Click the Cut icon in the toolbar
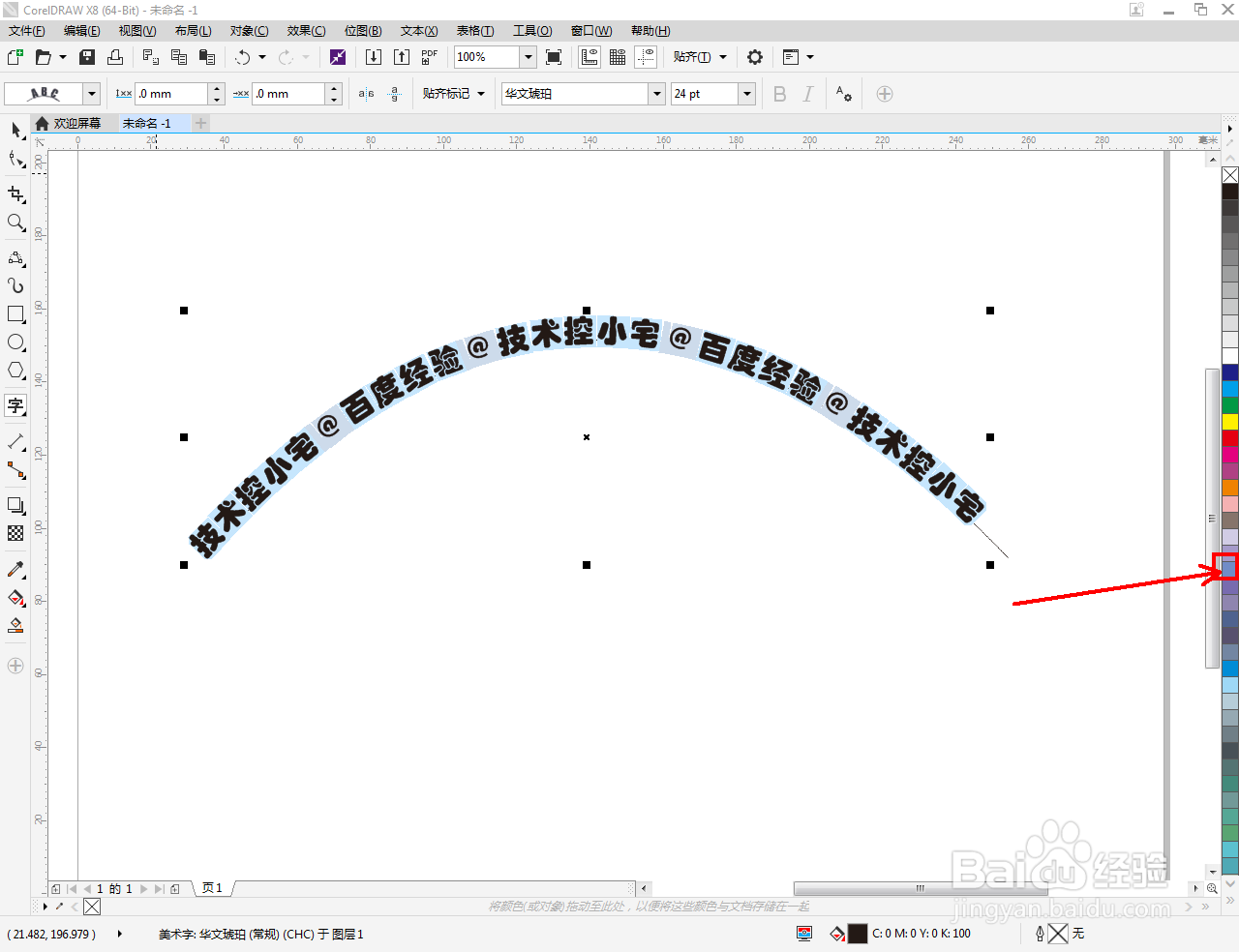This screenshot has height=952, width=1239. pyautogui.click(x=151, y=57)
